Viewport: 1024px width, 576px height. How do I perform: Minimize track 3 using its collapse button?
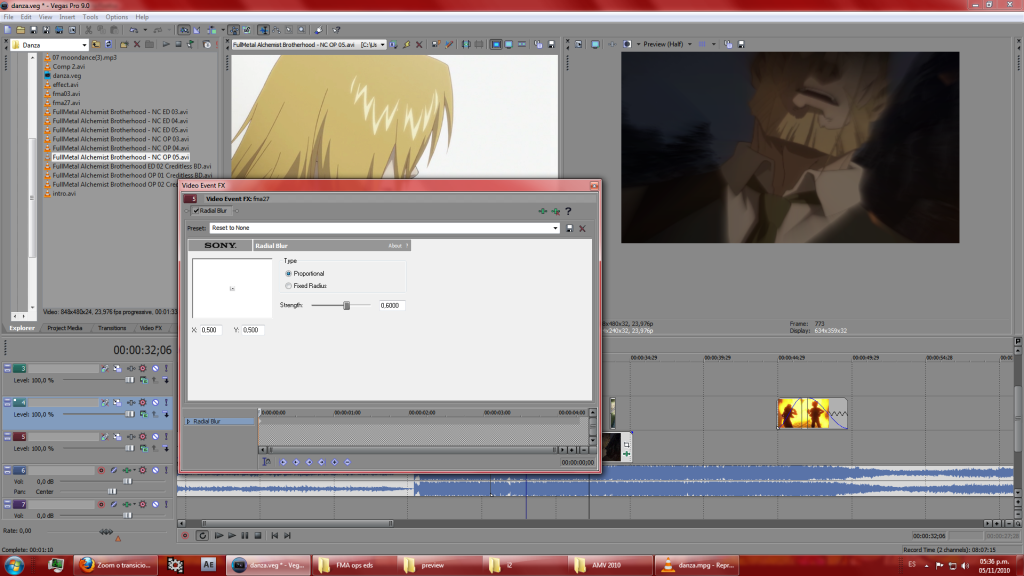[7, 368]
